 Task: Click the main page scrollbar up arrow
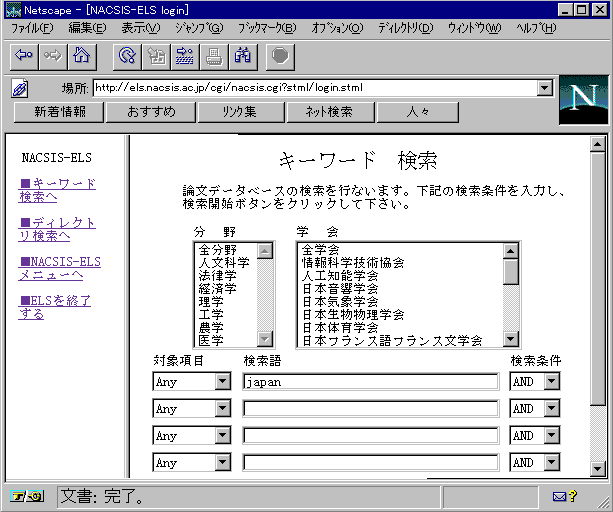click(598, 144)
